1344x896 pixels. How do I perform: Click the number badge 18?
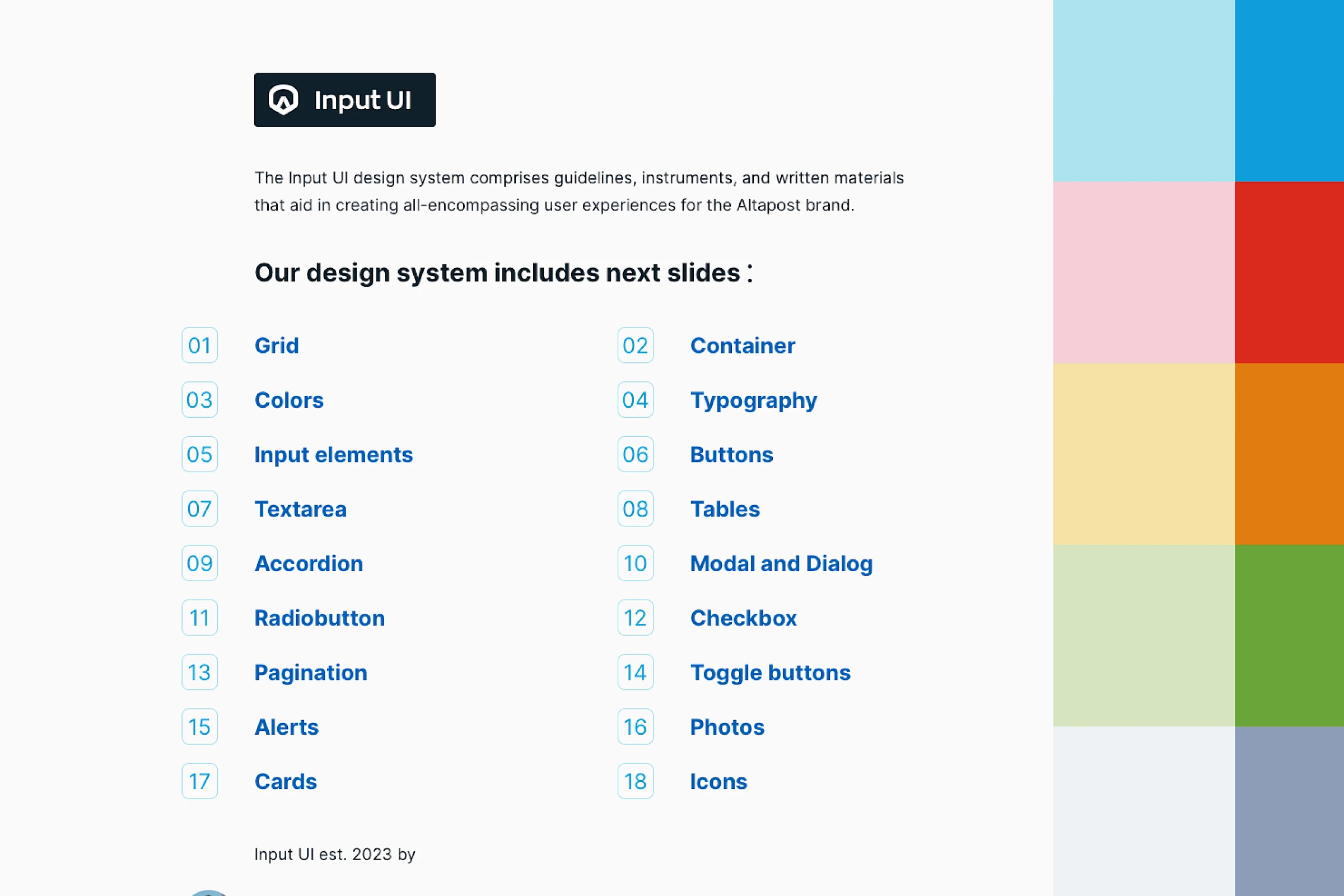636,781
